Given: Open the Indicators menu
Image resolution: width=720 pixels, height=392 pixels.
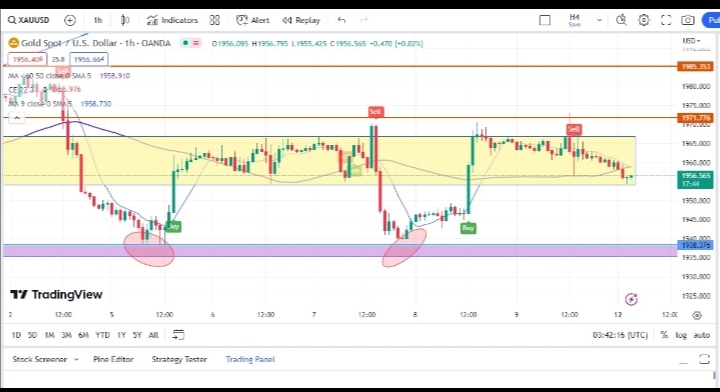Looking at the screenshot, I should [x=172, y=20].
